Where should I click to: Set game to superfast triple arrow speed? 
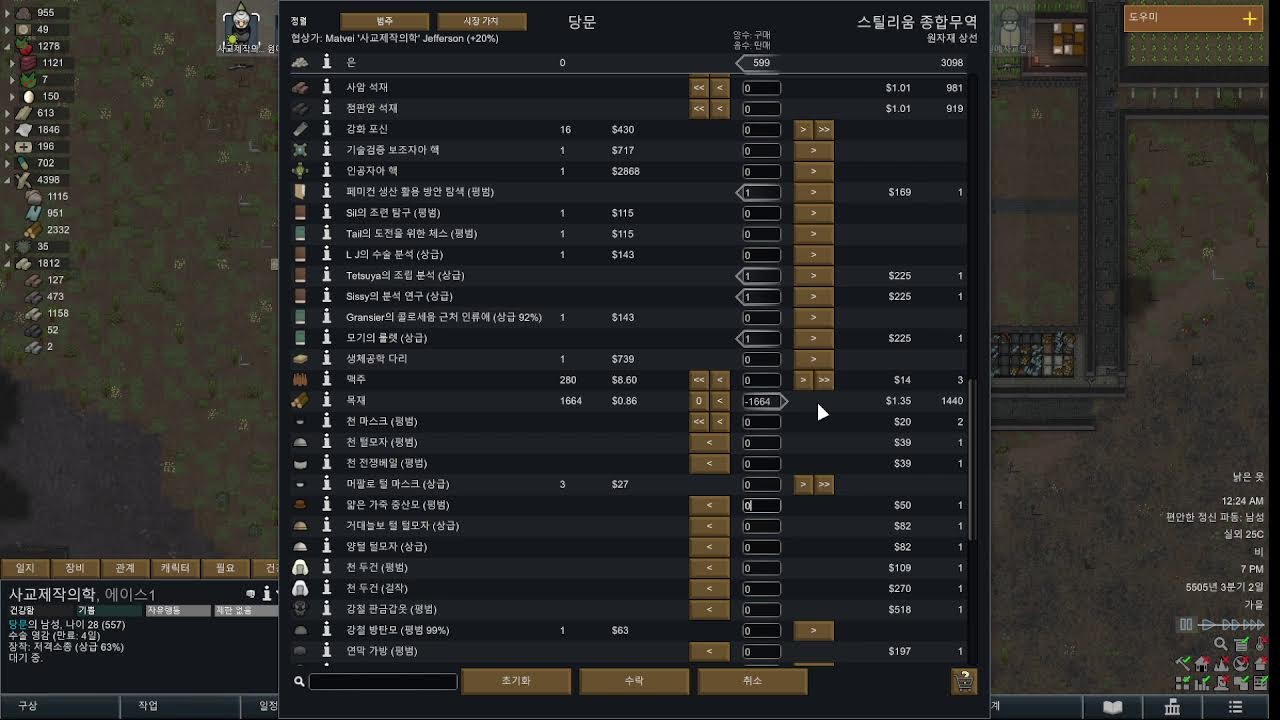click(x=1254, y=625)
